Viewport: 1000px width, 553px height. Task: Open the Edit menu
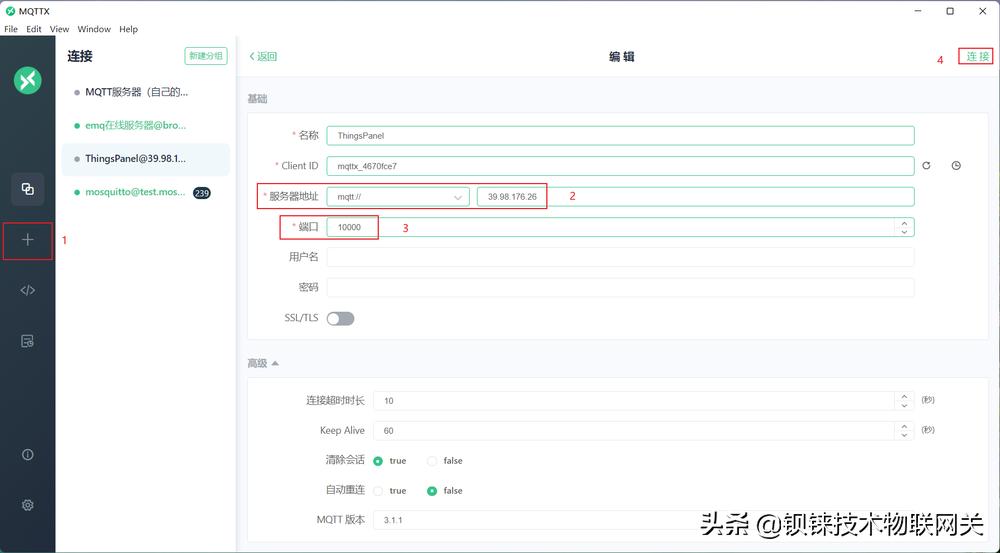click(x=34, y=29)
